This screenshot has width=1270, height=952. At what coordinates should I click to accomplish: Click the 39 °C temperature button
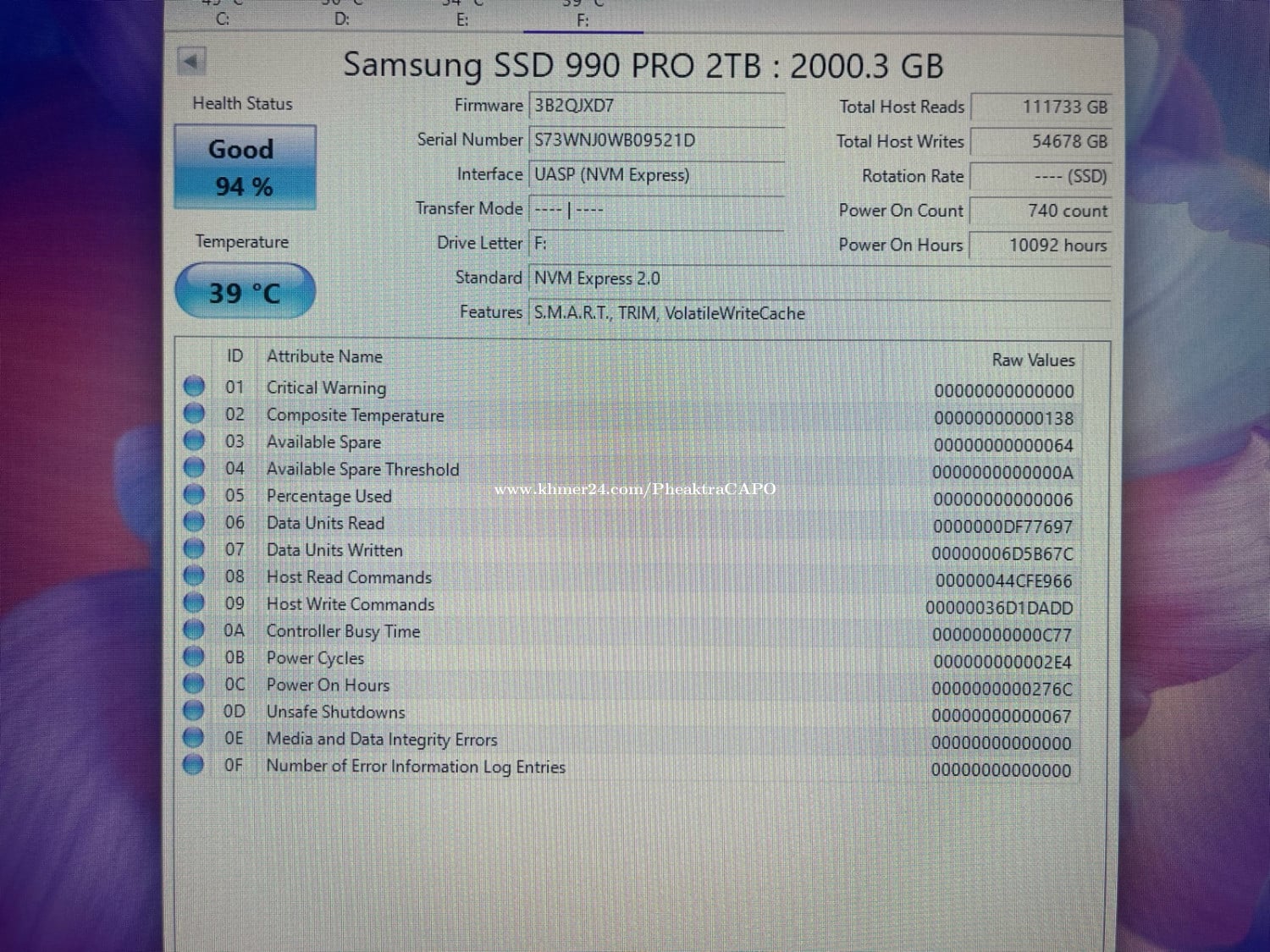[245, 293]
